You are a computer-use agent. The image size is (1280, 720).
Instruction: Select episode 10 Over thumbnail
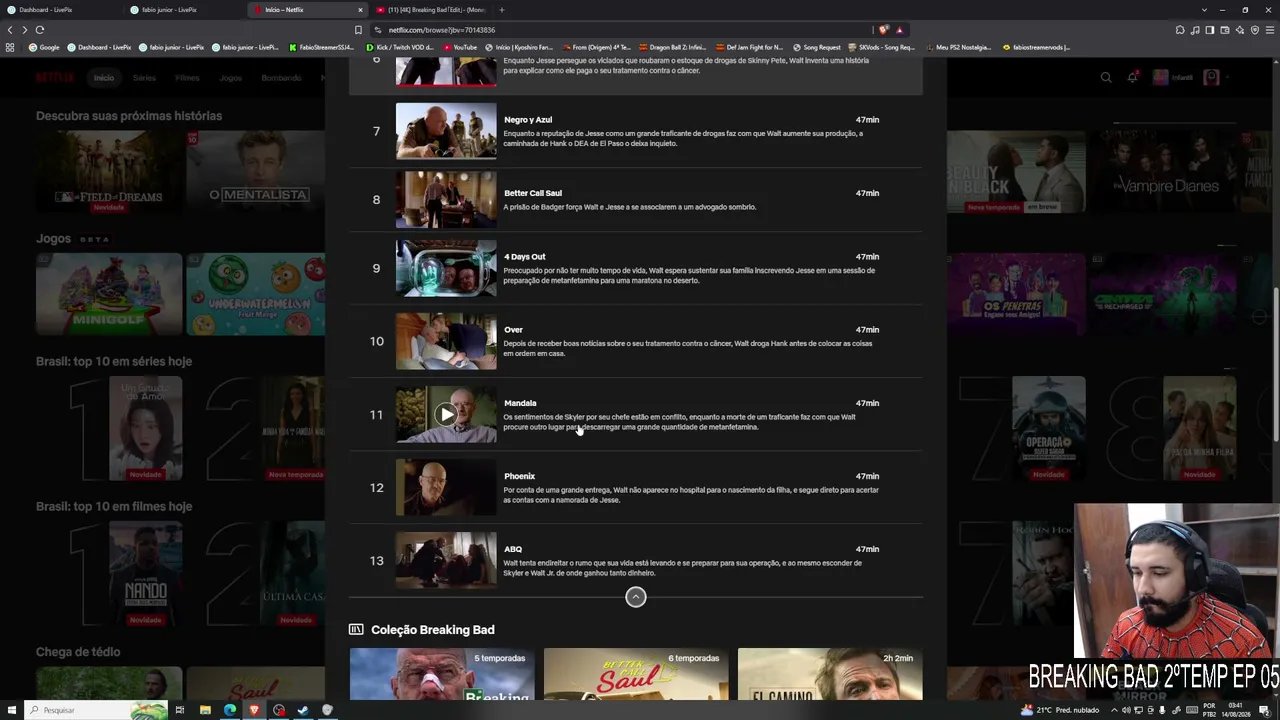click(446, 341)
